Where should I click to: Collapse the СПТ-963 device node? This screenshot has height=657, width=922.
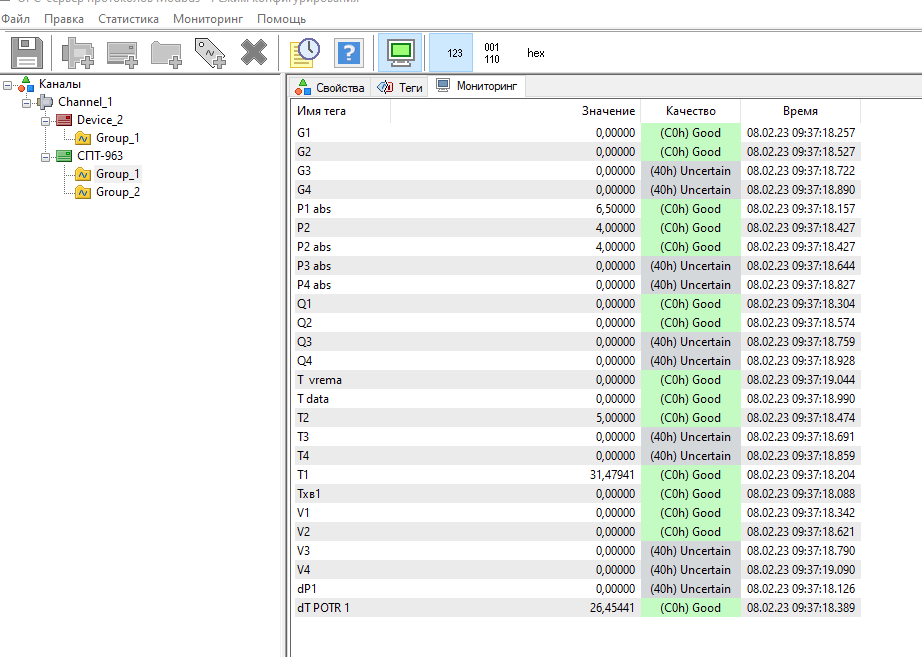[46, 156]
